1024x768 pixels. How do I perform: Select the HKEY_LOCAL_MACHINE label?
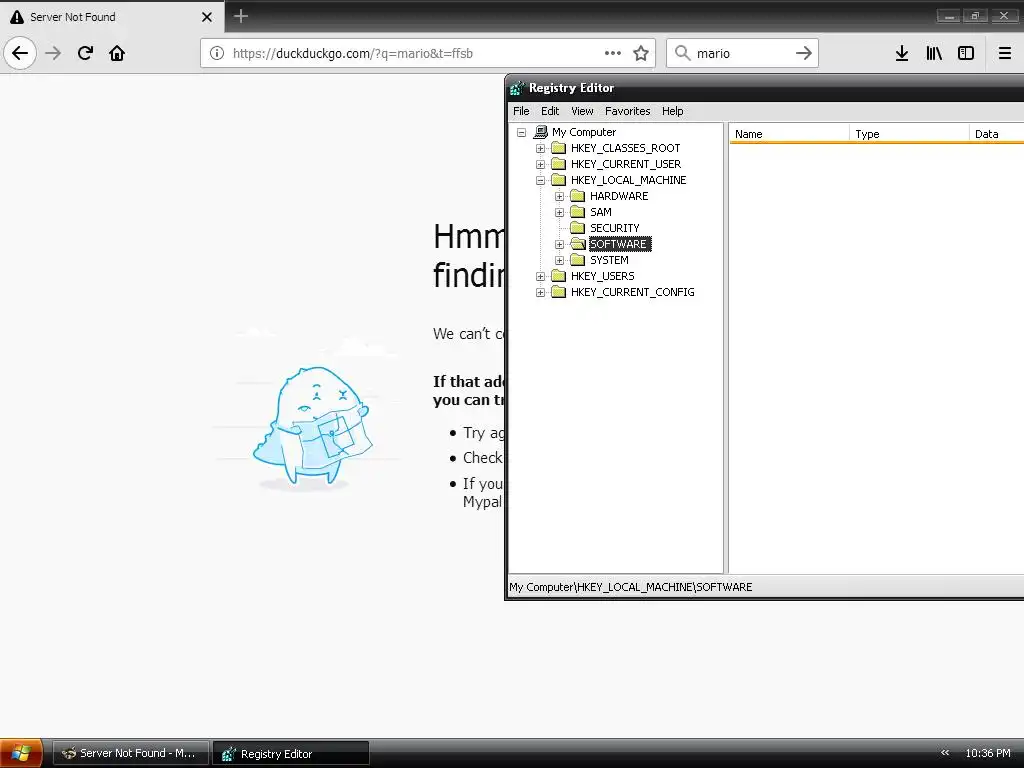[x=629, y=180]
